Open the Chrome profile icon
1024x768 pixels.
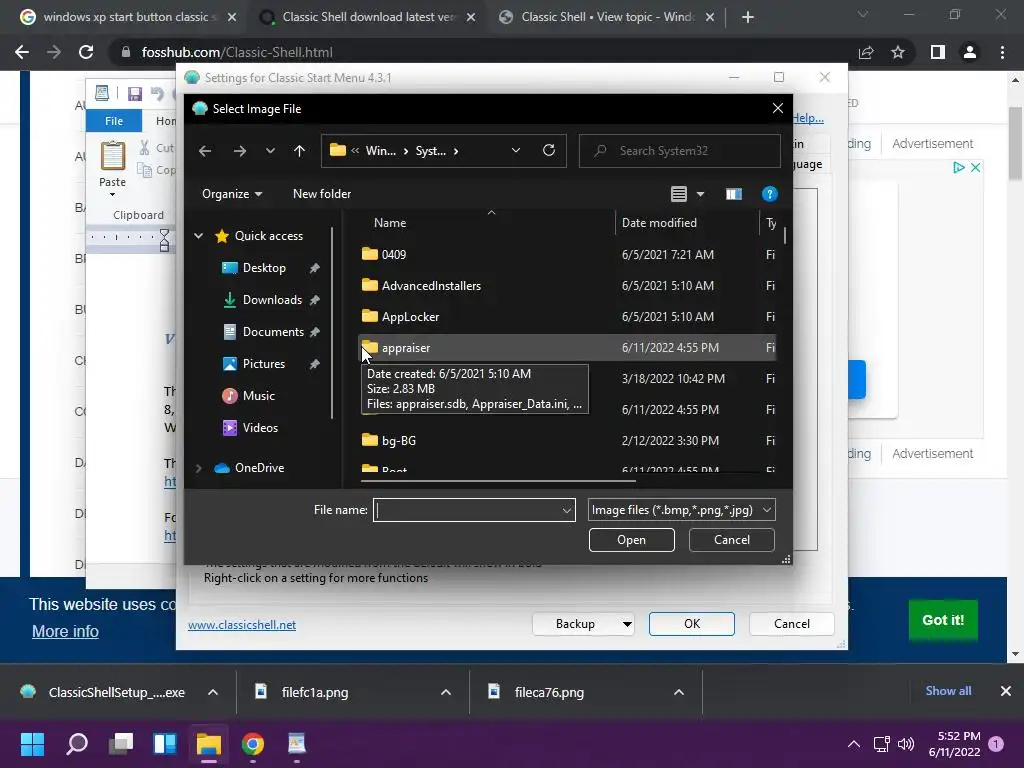point(970,52)
